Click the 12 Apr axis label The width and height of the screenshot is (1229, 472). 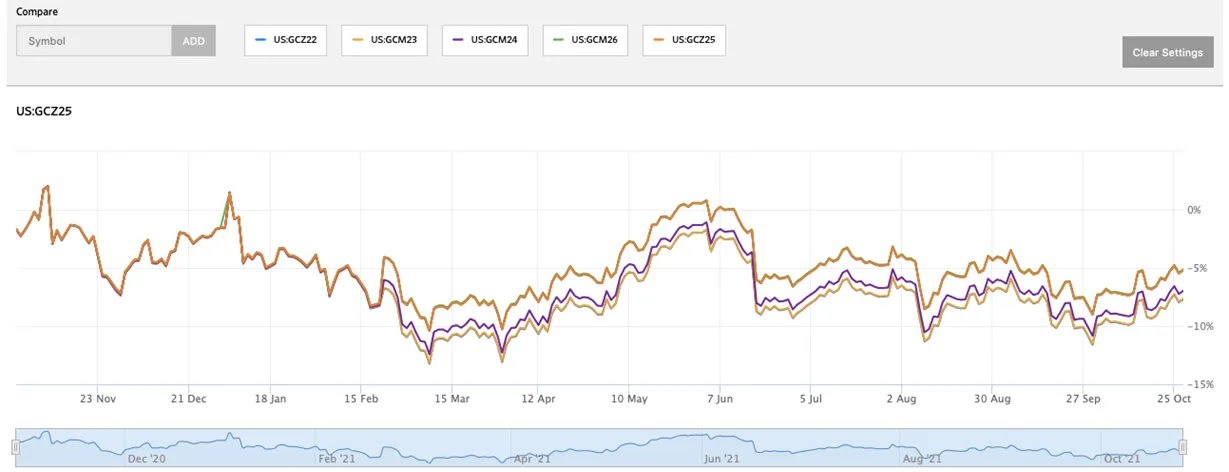coord(538,398)
